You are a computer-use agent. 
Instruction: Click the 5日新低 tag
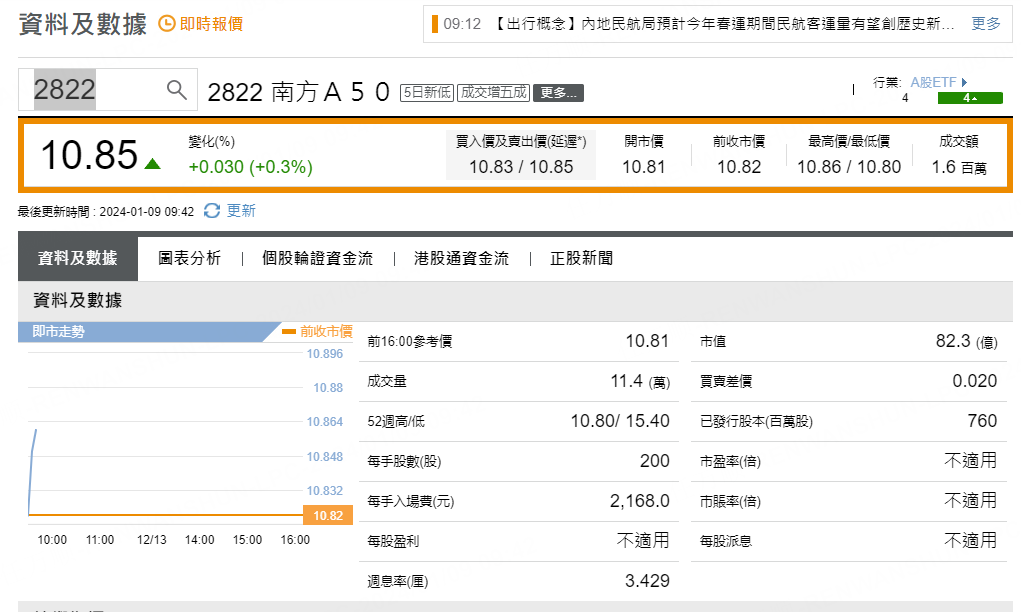427,92
